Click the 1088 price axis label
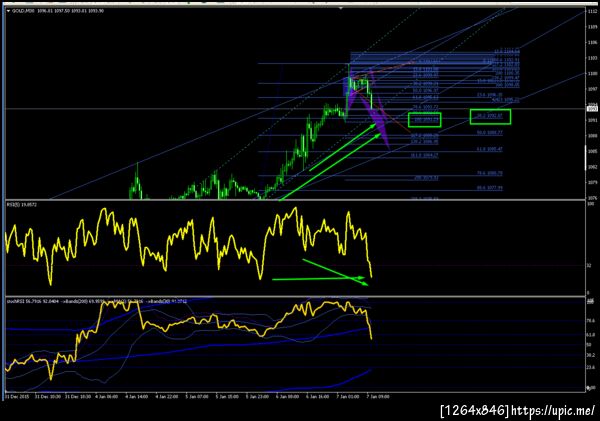Viewport: 600px width, 421px height. tap(592, 135)
